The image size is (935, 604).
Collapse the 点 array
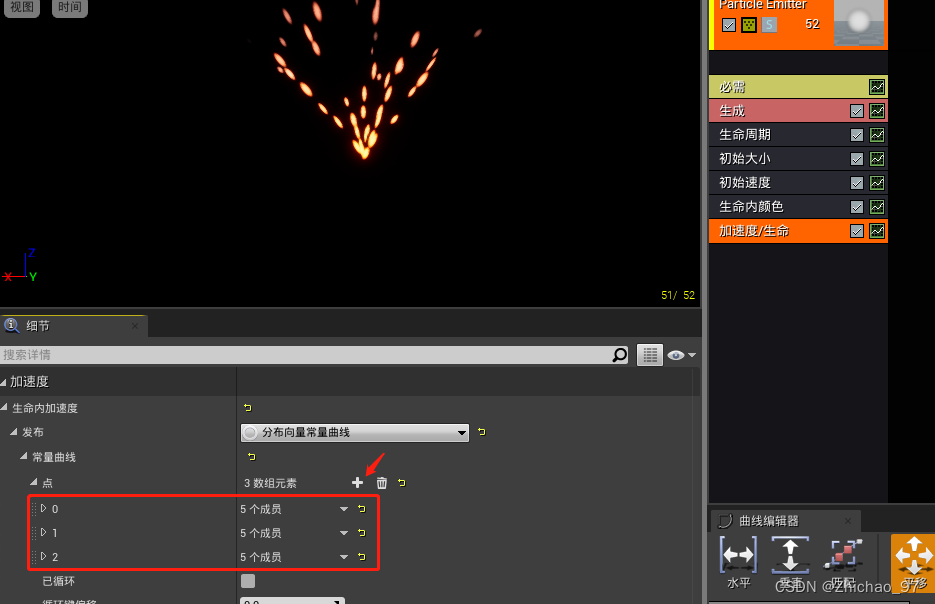tap(34, 482)
